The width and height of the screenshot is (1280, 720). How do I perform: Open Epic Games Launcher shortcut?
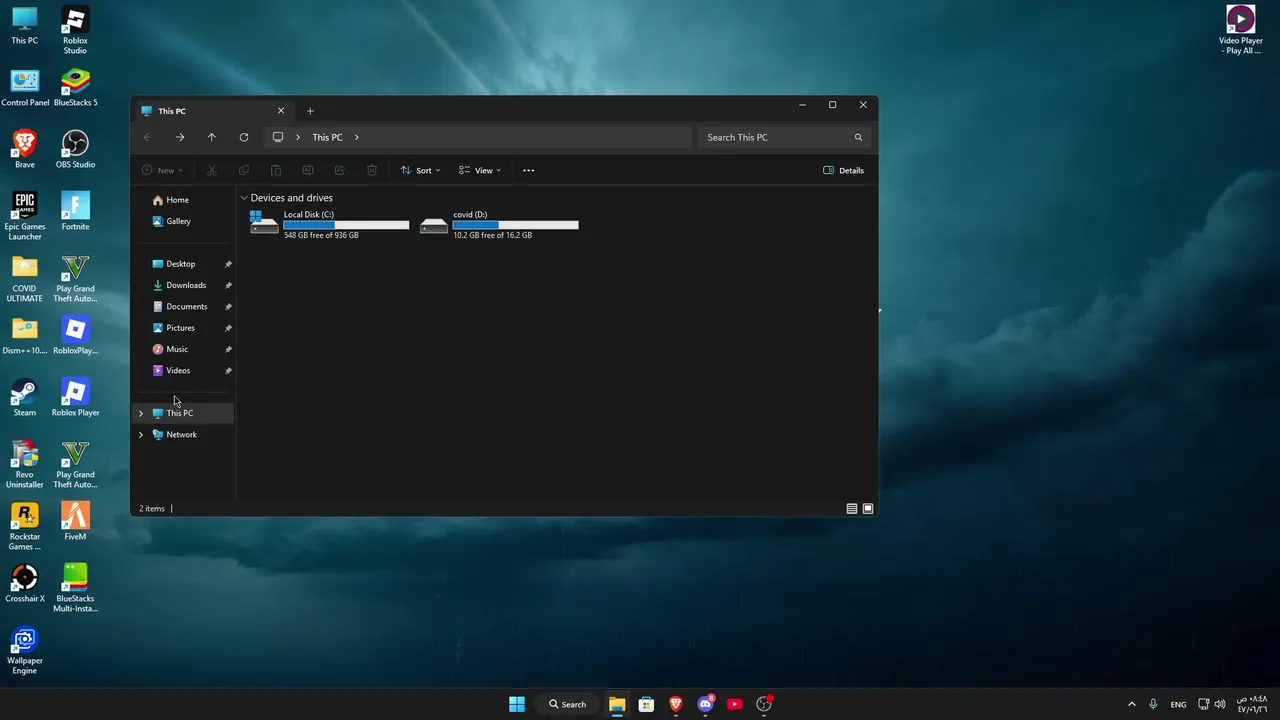[x=25, y=217]
